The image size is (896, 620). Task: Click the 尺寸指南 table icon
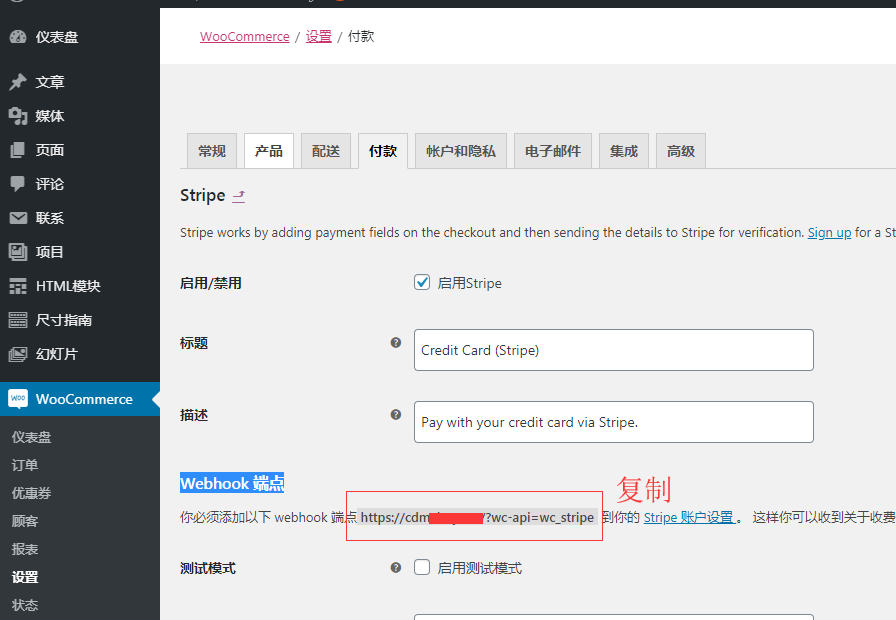click(18, 320)
